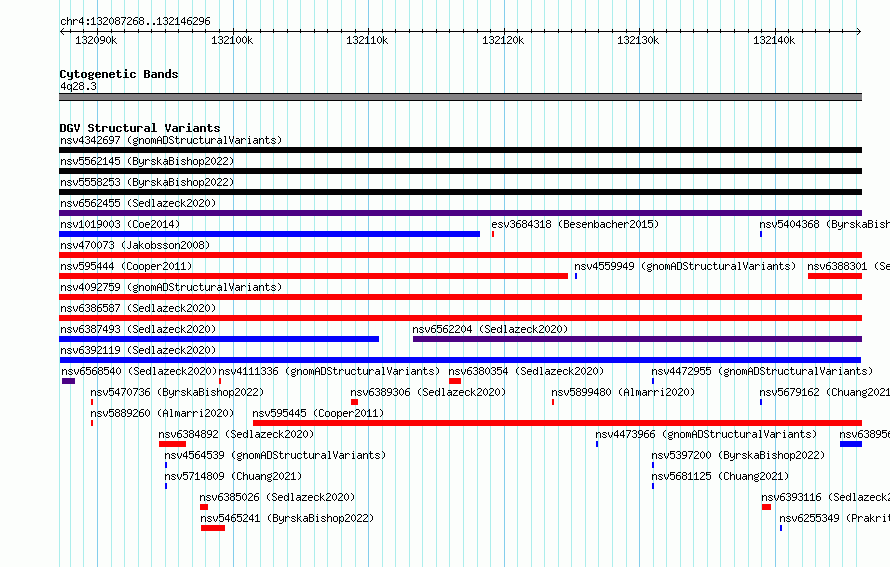The image size is (890, 567).
Task: Click nsv4564539 gnomADStructuralVariants label
Action: [x=275, y=455]
